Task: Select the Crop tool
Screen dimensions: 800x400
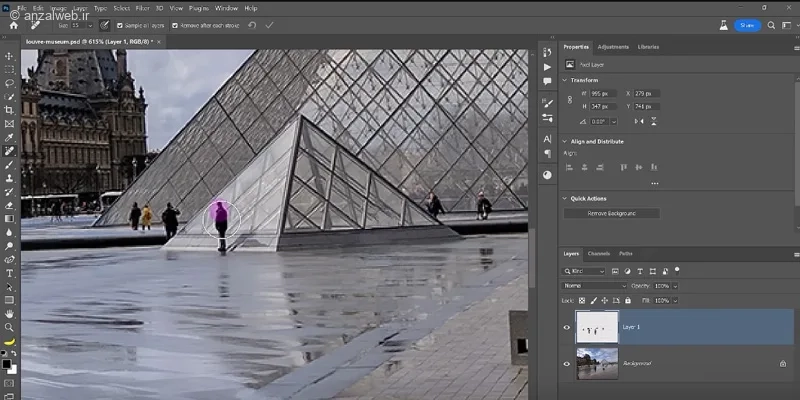Action: [x=9, y=110]
